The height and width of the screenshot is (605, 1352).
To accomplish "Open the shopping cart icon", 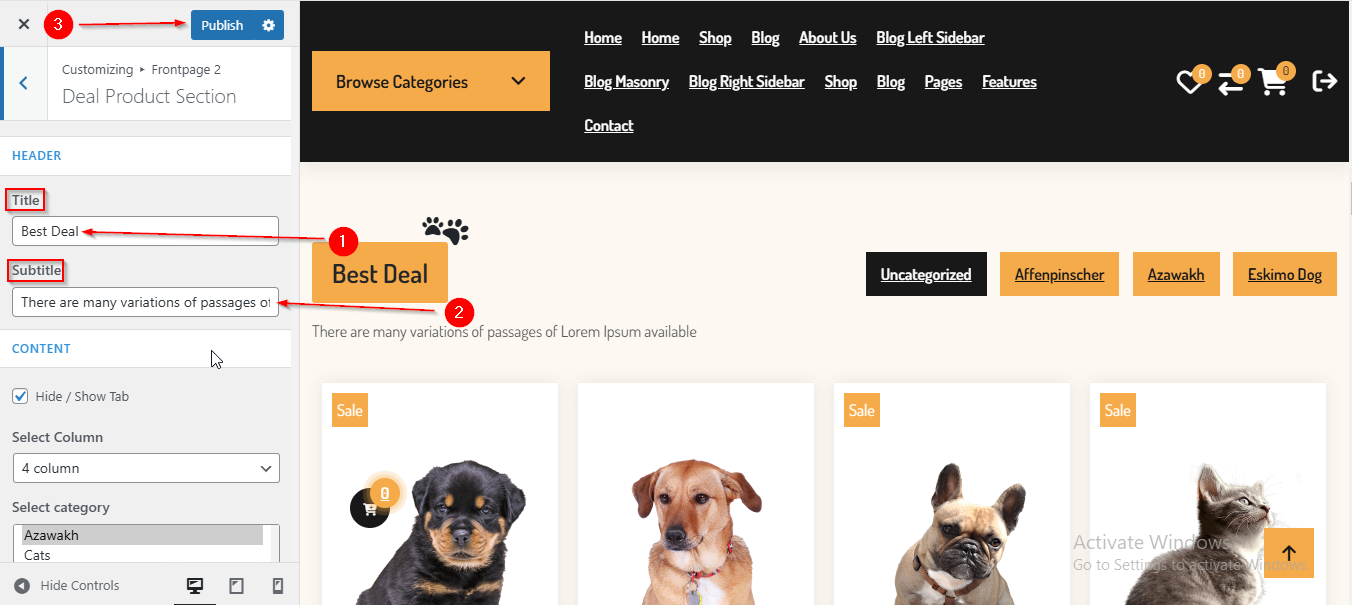I will pyautogui.click(x=1273, y=82).
